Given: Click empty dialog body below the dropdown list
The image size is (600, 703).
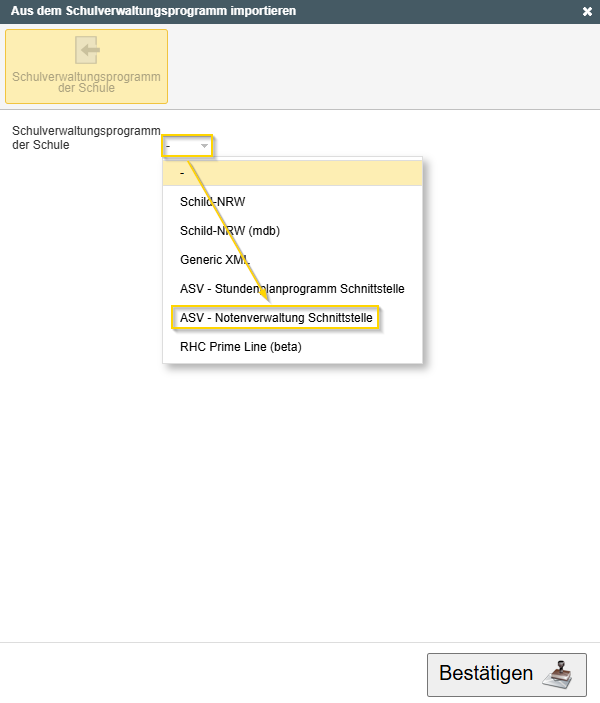Looking at the screenshot, I should (x=300, y=500).
